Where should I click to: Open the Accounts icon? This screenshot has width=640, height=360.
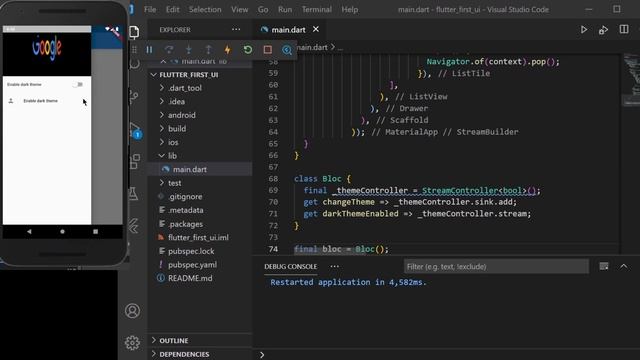[132, 311]
